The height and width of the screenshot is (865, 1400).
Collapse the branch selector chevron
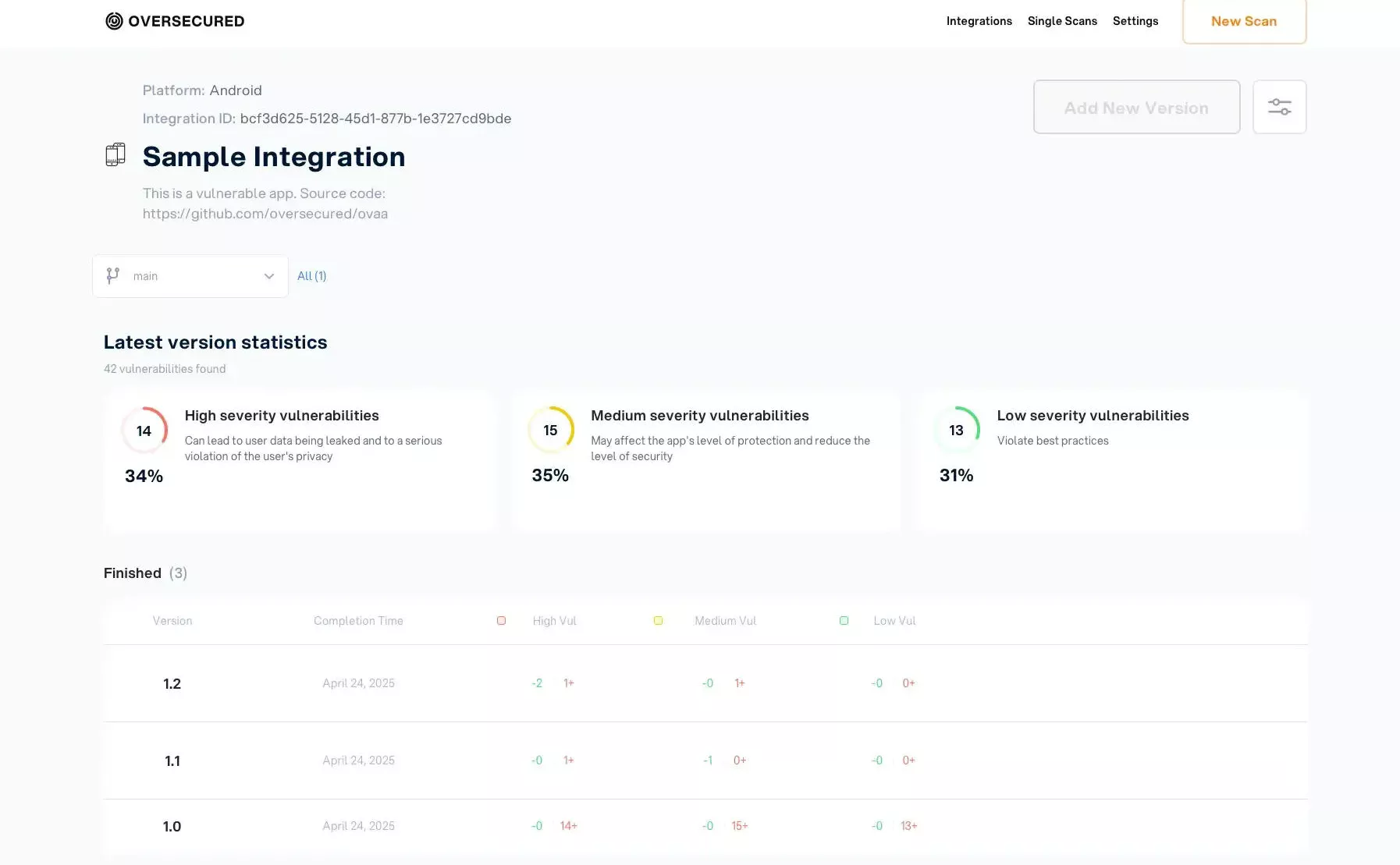click(268, 276)
